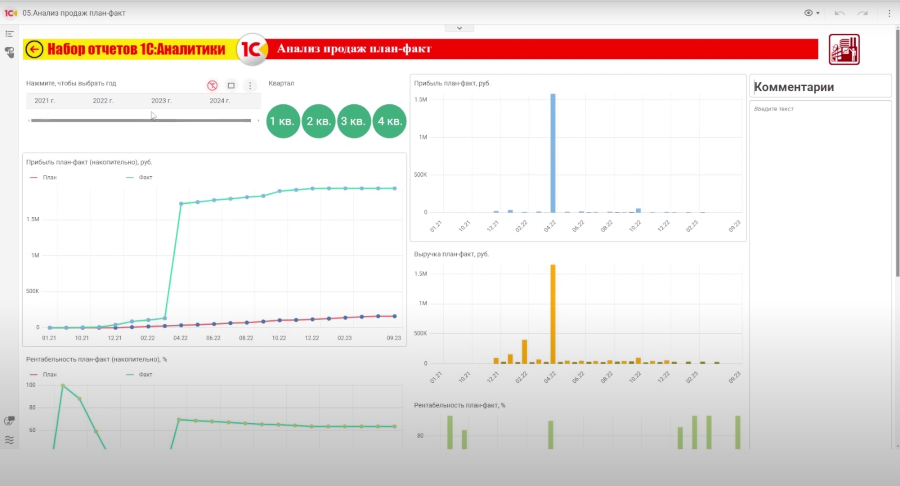
Task: Click the 'Комментарии' heading
Action: 794,87
